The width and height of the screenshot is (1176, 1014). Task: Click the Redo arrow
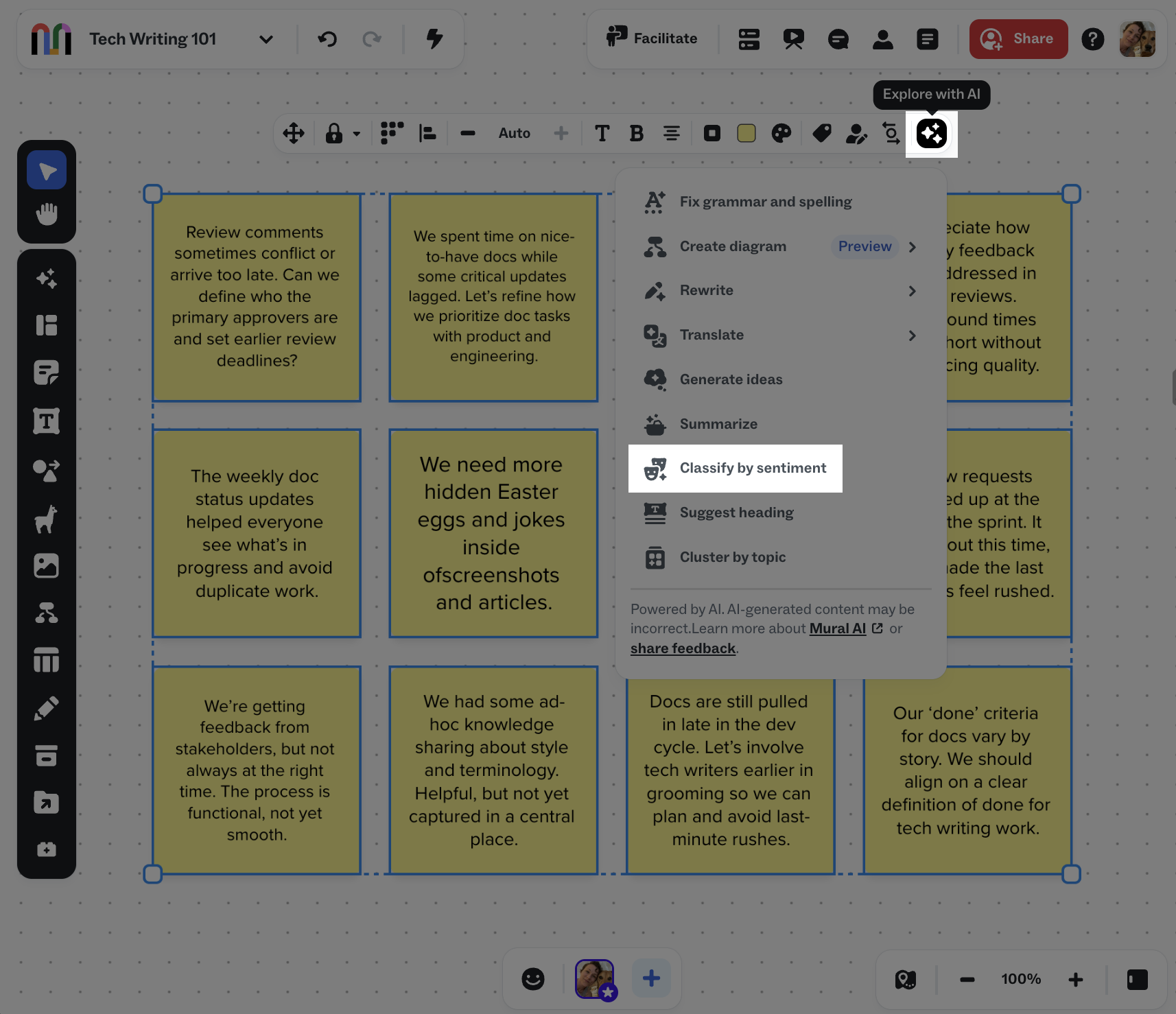coord(372,39)
